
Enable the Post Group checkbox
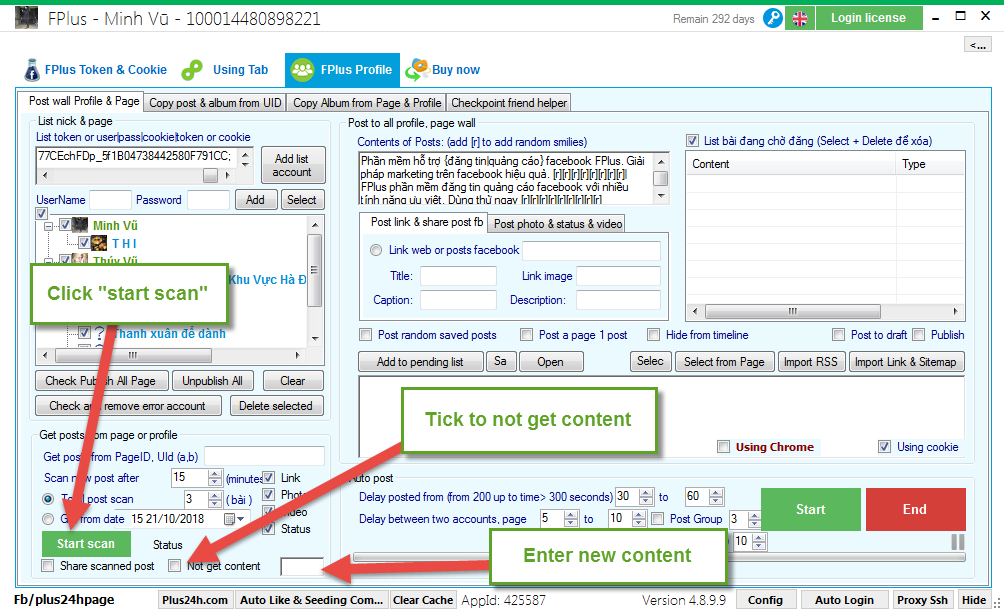coord(658,519)
